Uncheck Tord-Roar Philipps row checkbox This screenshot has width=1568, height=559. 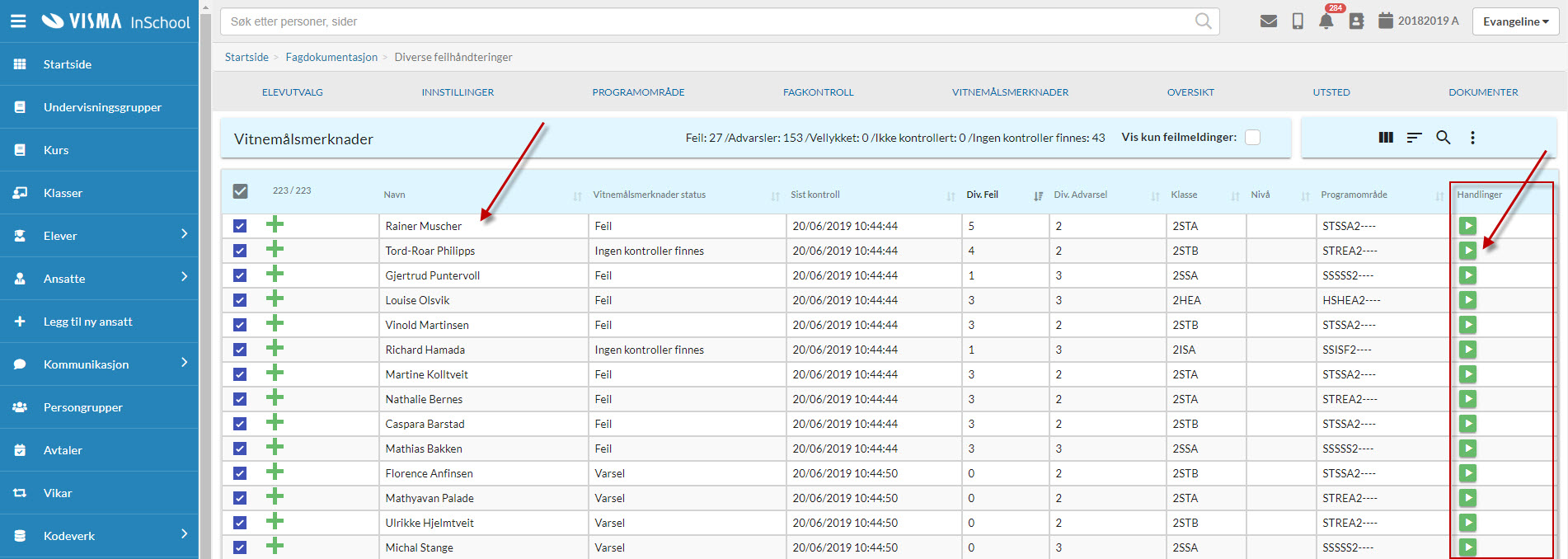(240, 251)
